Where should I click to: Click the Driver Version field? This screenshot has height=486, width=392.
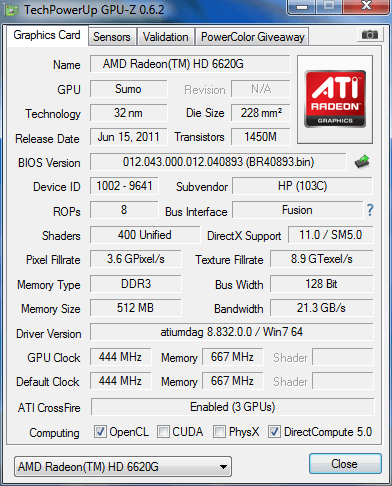click(232, 332)
